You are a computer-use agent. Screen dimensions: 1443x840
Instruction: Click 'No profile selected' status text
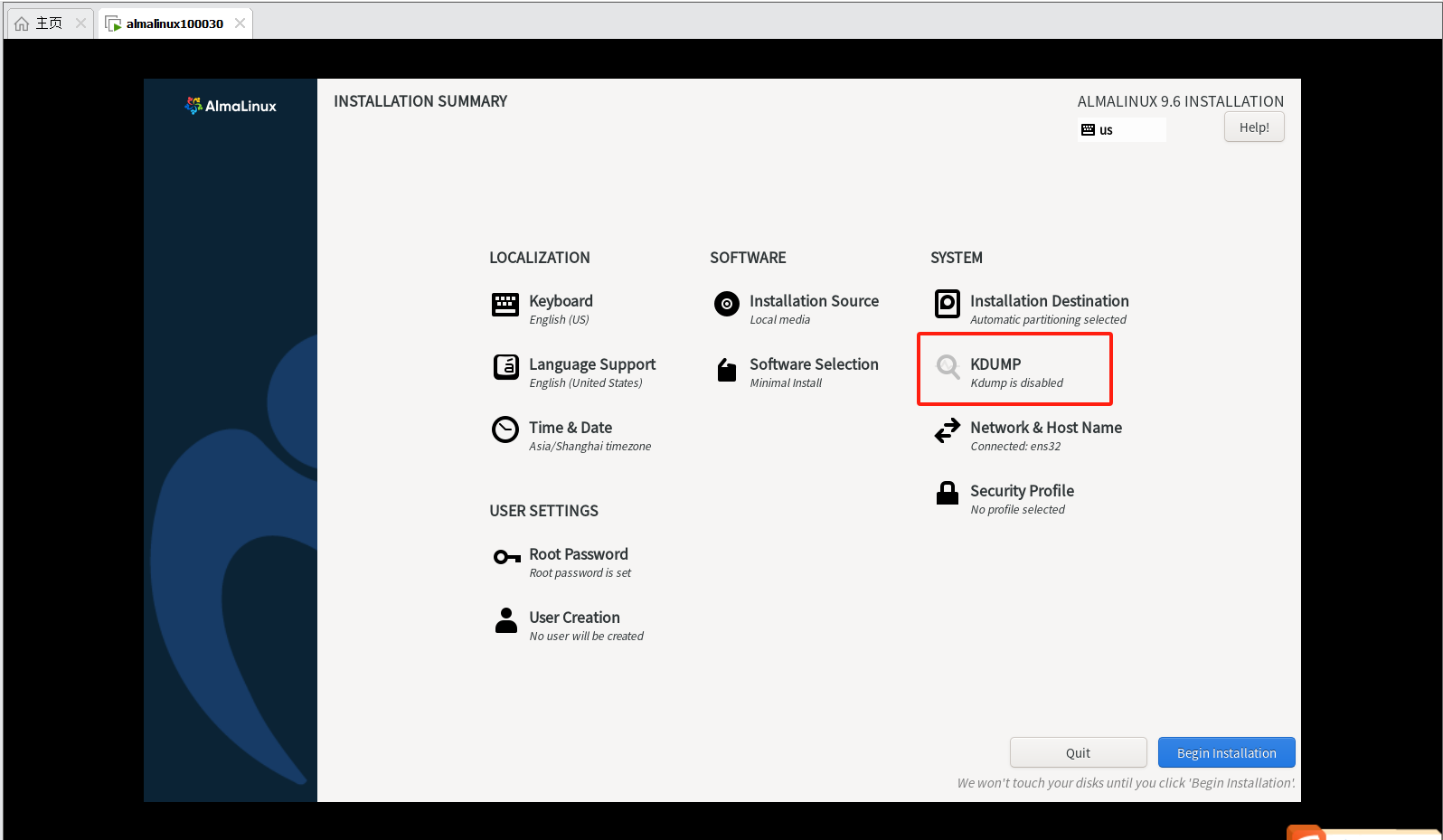point(1017,510)
